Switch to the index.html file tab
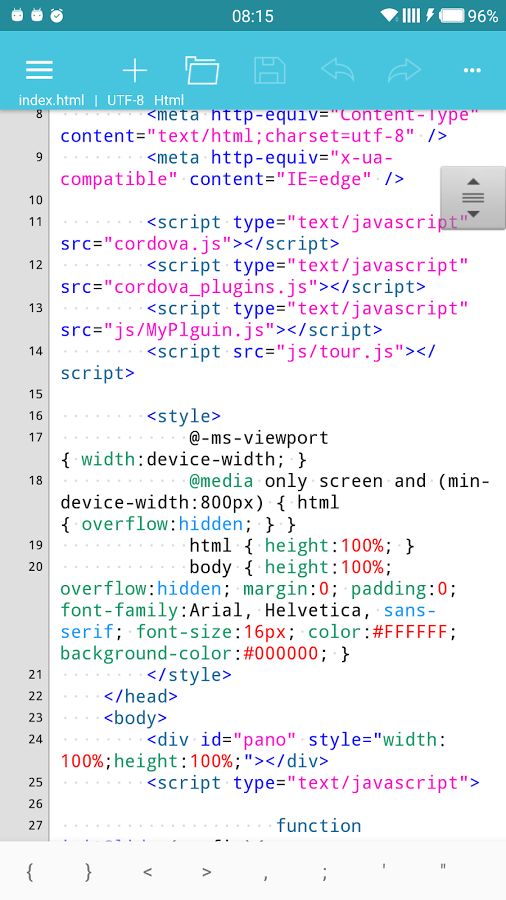506x900 pixels. point(52,100)
